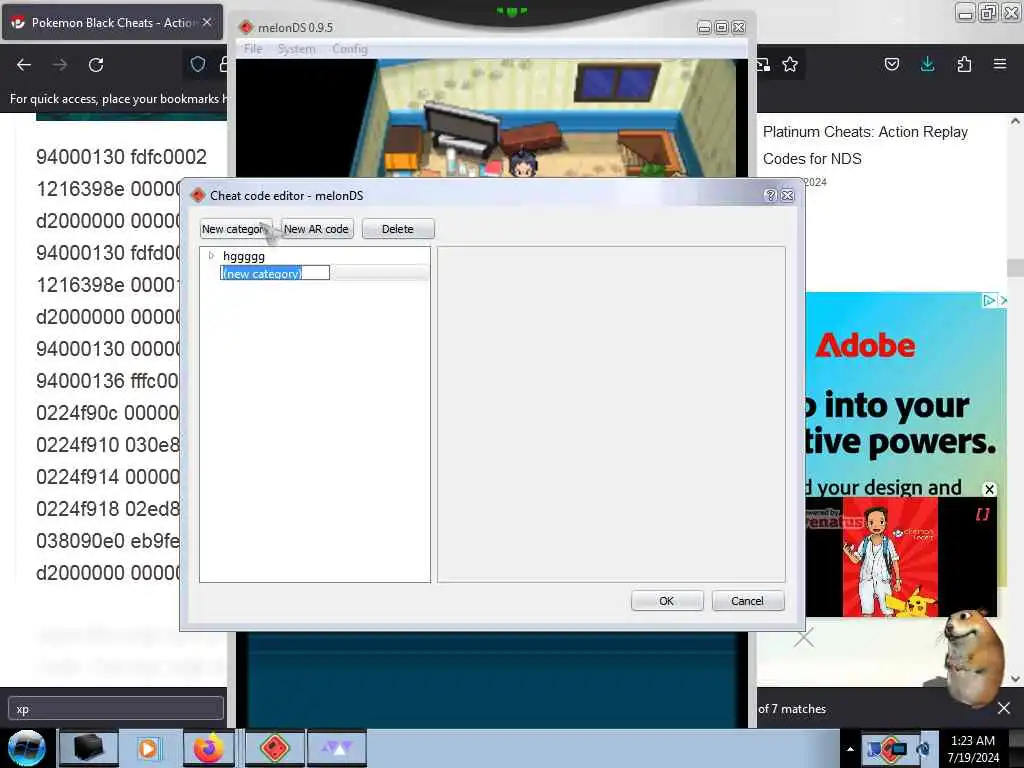Image resolution: width=1024 pixels, height=768 pixels.
Task: Click New AR code button
Action: [x=317, y=229]
